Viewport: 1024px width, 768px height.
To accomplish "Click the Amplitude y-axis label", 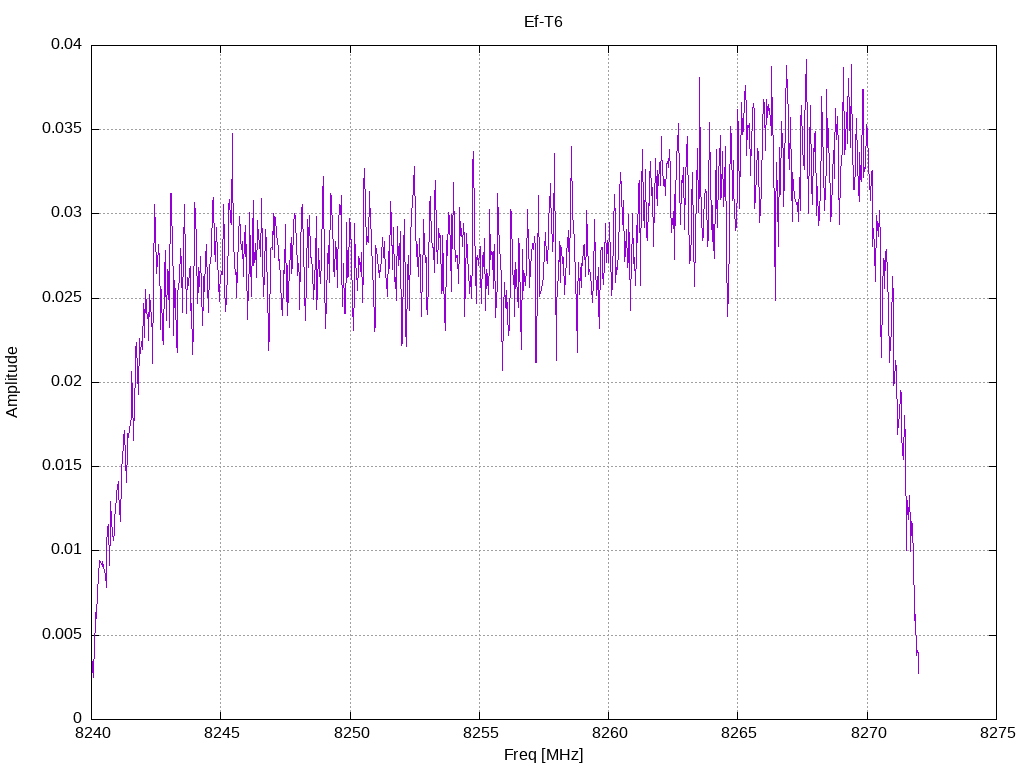I will point(12,382).
